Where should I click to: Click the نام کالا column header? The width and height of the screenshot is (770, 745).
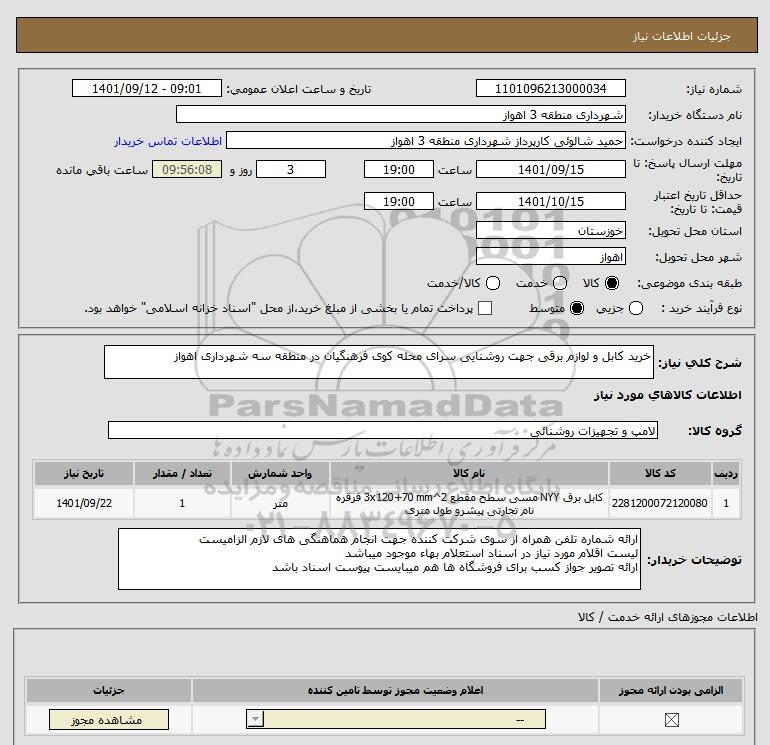coord(469,473)
